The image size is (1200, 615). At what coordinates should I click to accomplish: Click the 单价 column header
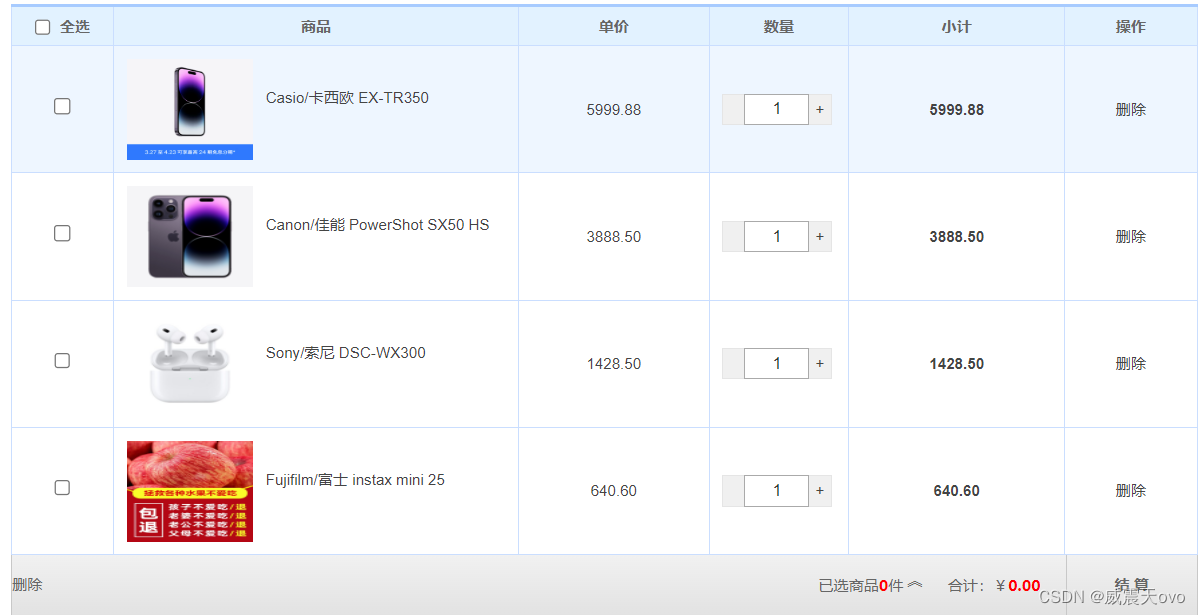tap(614, 27)
